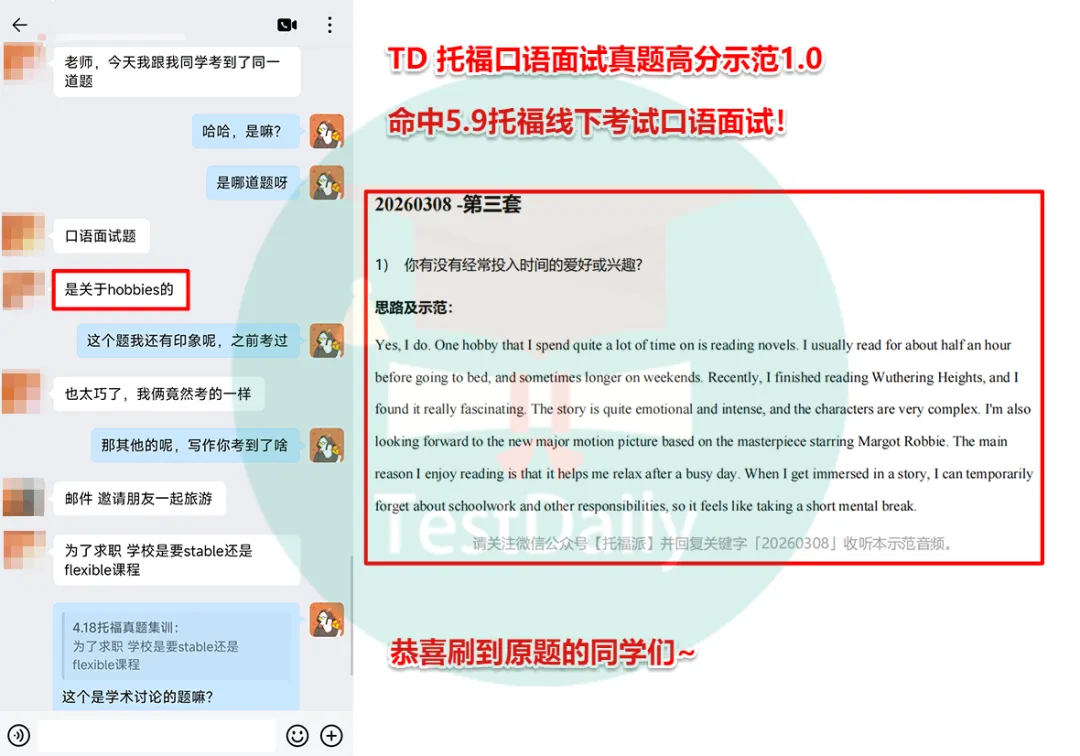
Task: Select message 那其他的呢，写作你考到了啥
Action: point(195,445)
